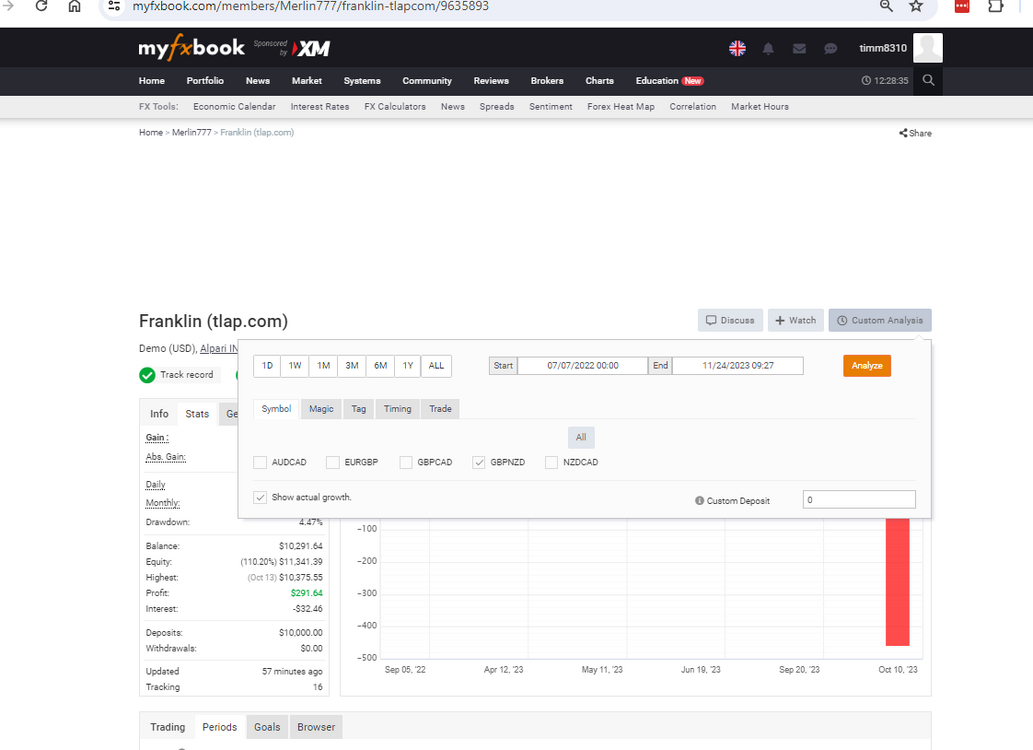The width and height of the screenshot is (1033, 750).
Task: Select the 1Y time range
Action: [408, 366]
